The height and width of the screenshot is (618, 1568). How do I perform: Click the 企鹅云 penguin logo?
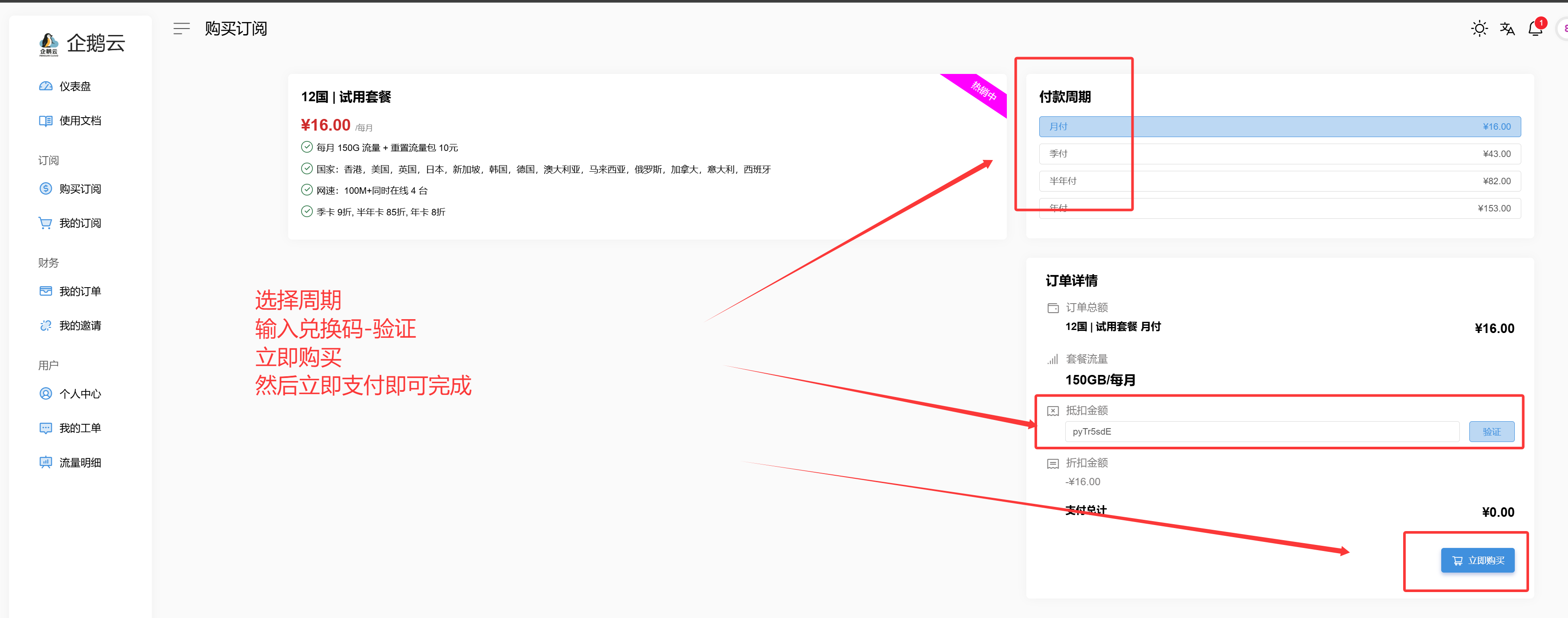(49, 43)
